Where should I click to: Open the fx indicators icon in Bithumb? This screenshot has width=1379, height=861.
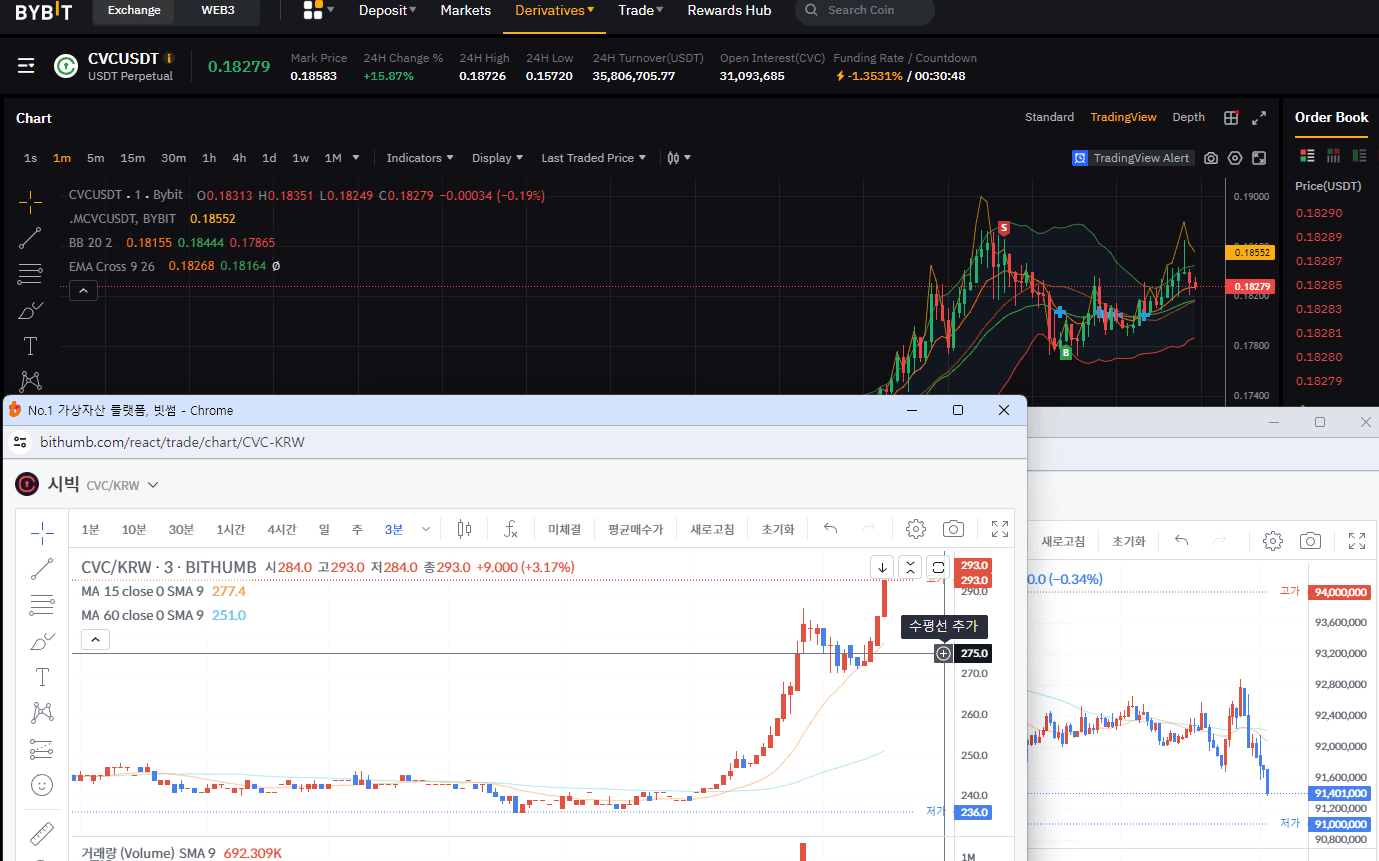pyautogui.click(x=511, y=529)
